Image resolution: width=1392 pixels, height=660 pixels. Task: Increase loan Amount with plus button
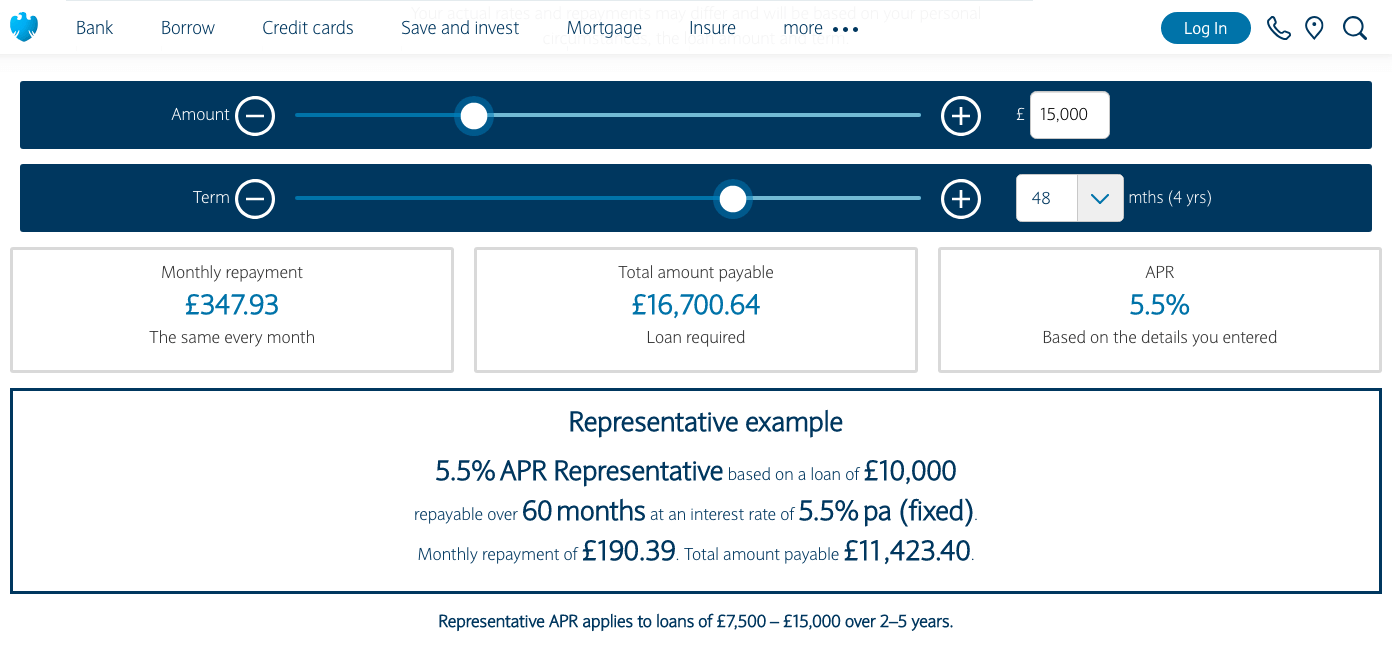tap(960, 116)
